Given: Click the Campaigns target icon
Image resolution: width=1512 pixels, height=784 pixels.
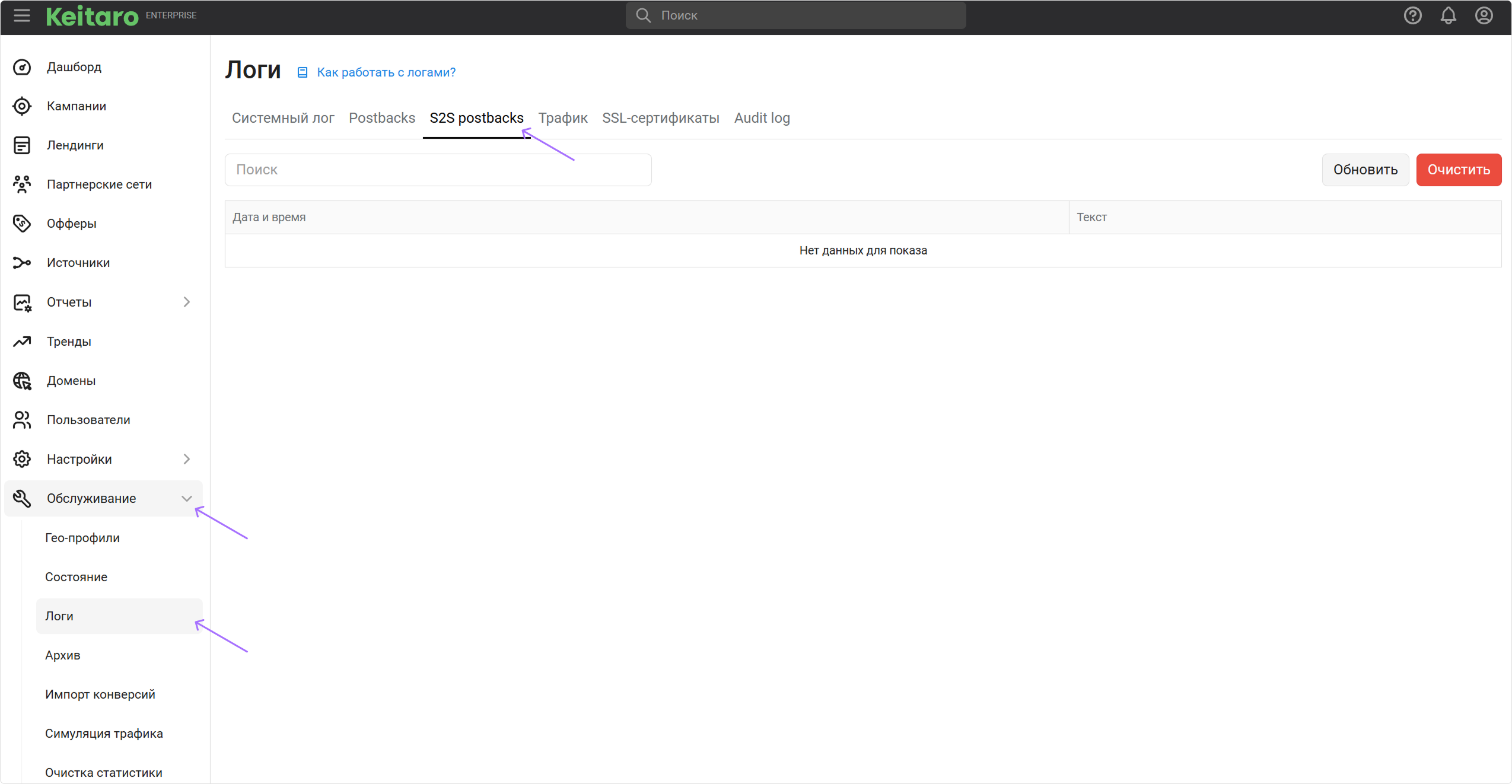Looking at the screenshot, I should coord(22,106).
